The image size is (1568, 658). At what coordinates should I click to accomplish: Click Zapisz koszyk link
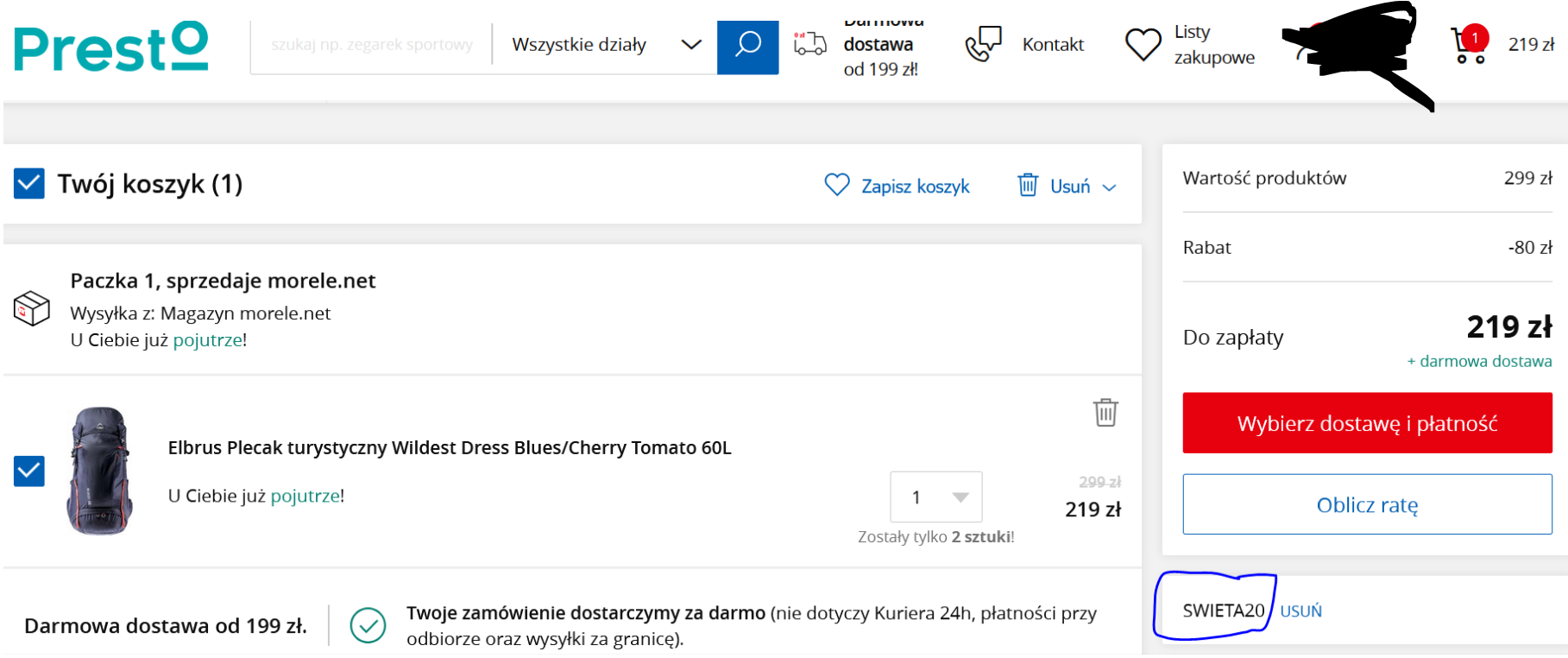916,187
